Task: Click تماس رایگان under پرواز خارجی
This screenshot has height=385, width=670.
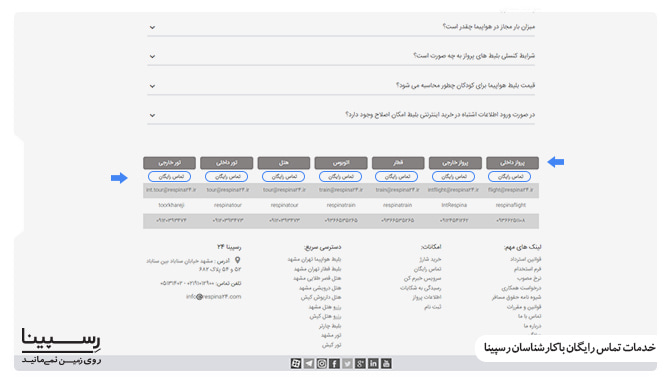Action: coord(453,176)
